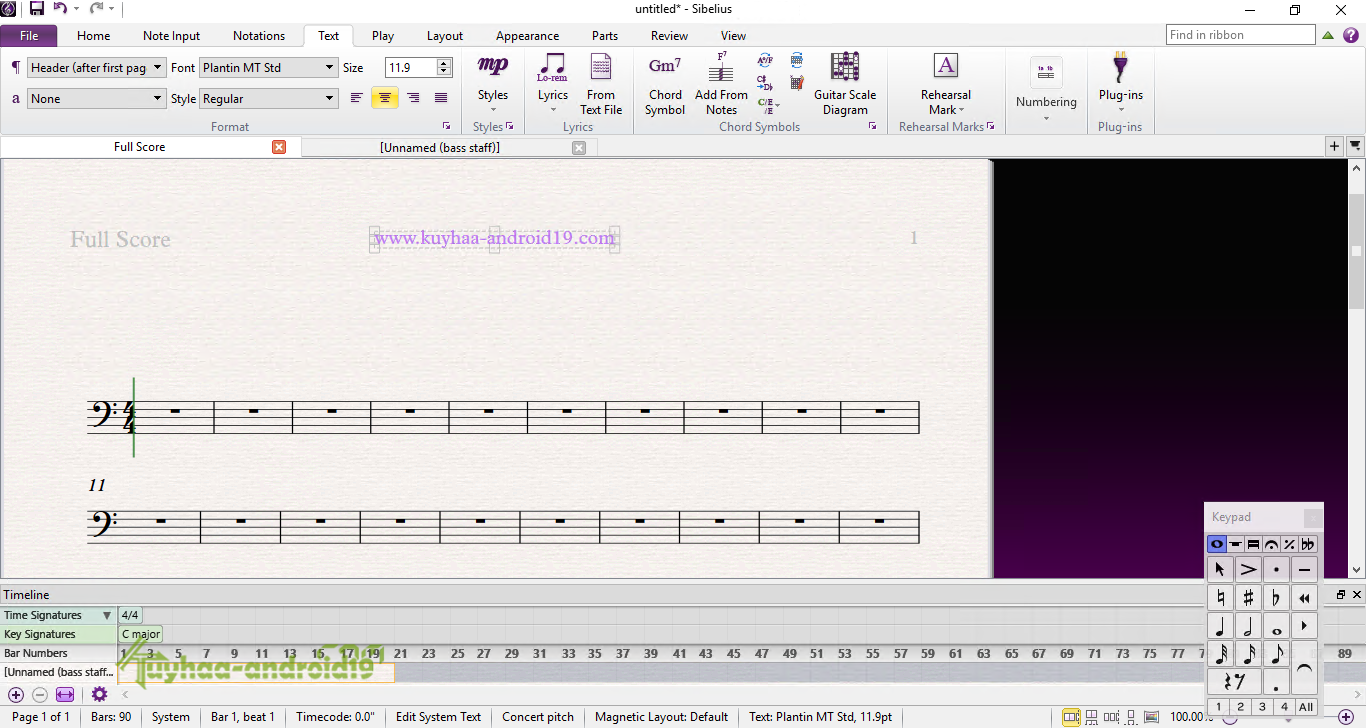Image resolution: width=1366 pixels, height=728 pixels.
Task: Click the rest button on Keypad
Action: (x=1233, y=682)
